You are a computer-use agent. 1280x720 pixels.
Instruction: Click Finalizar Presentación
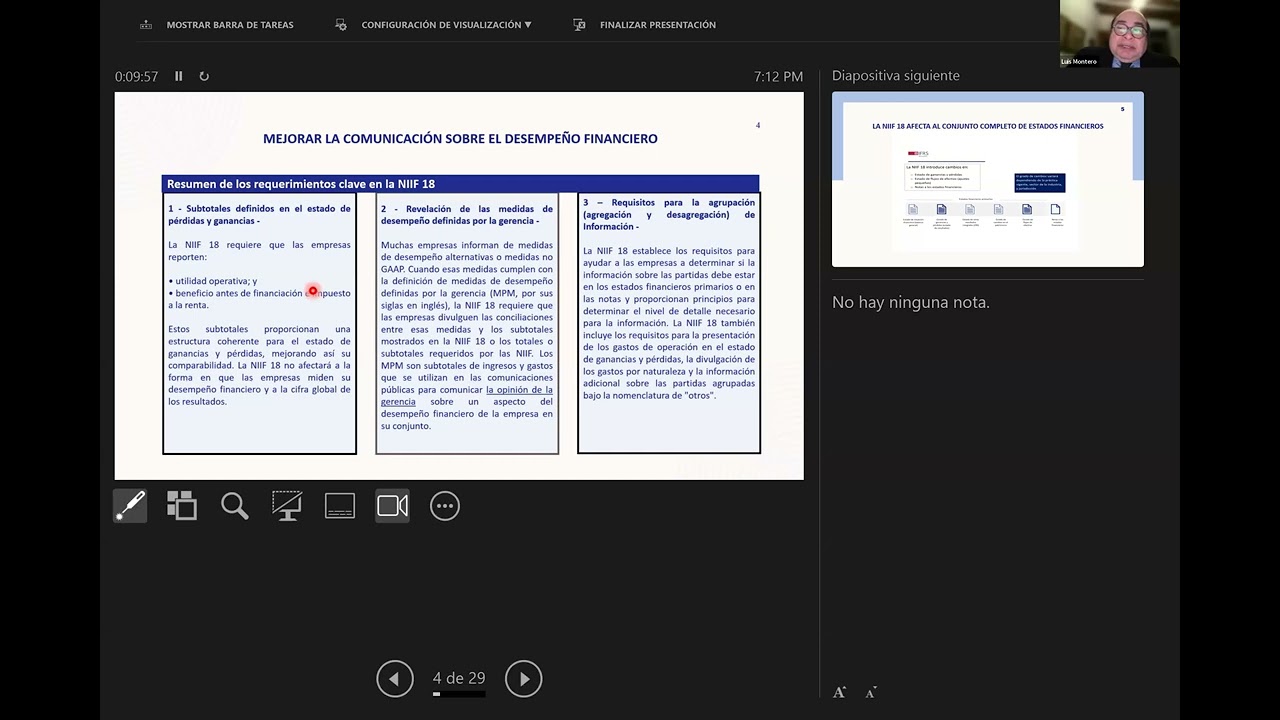pos(658,25)
